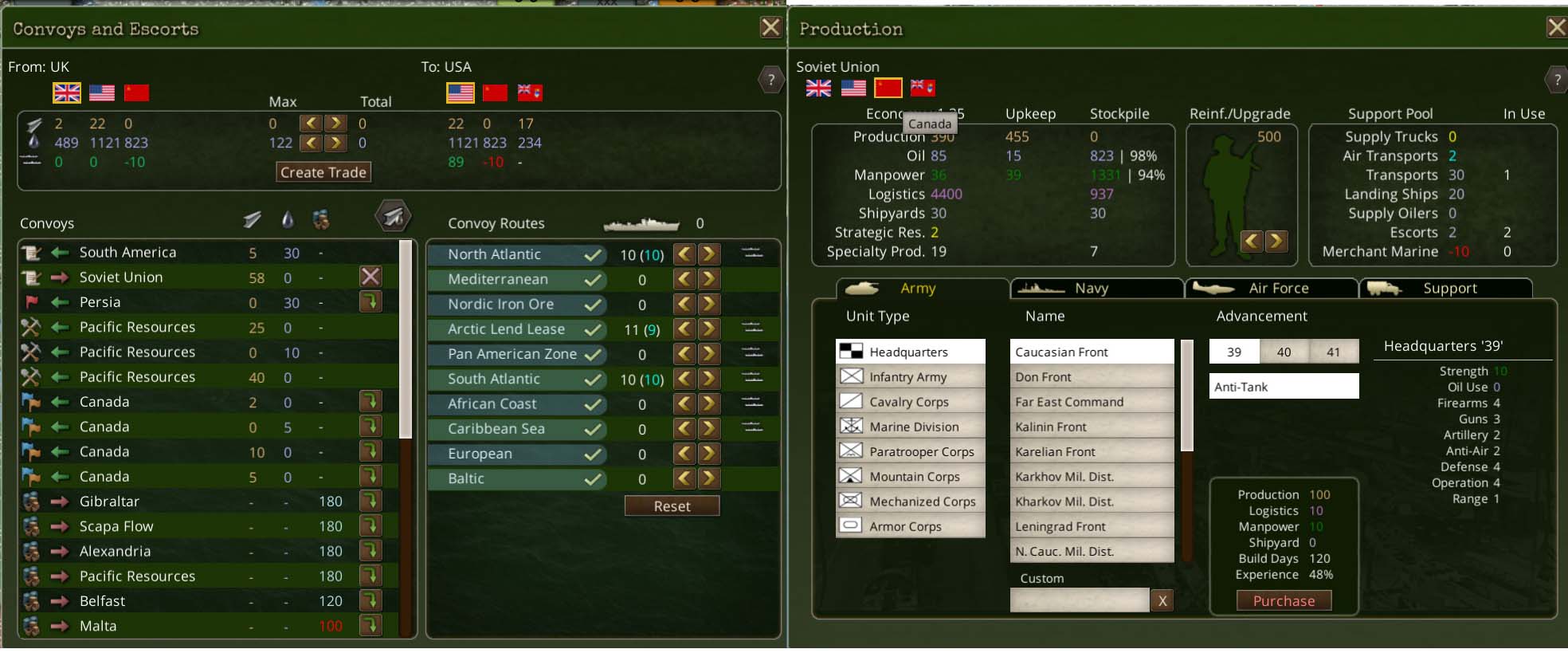This screenshot has height=653, width=1568.
Task: Switch to the Air Force tab
Action: click(1272, 288)
